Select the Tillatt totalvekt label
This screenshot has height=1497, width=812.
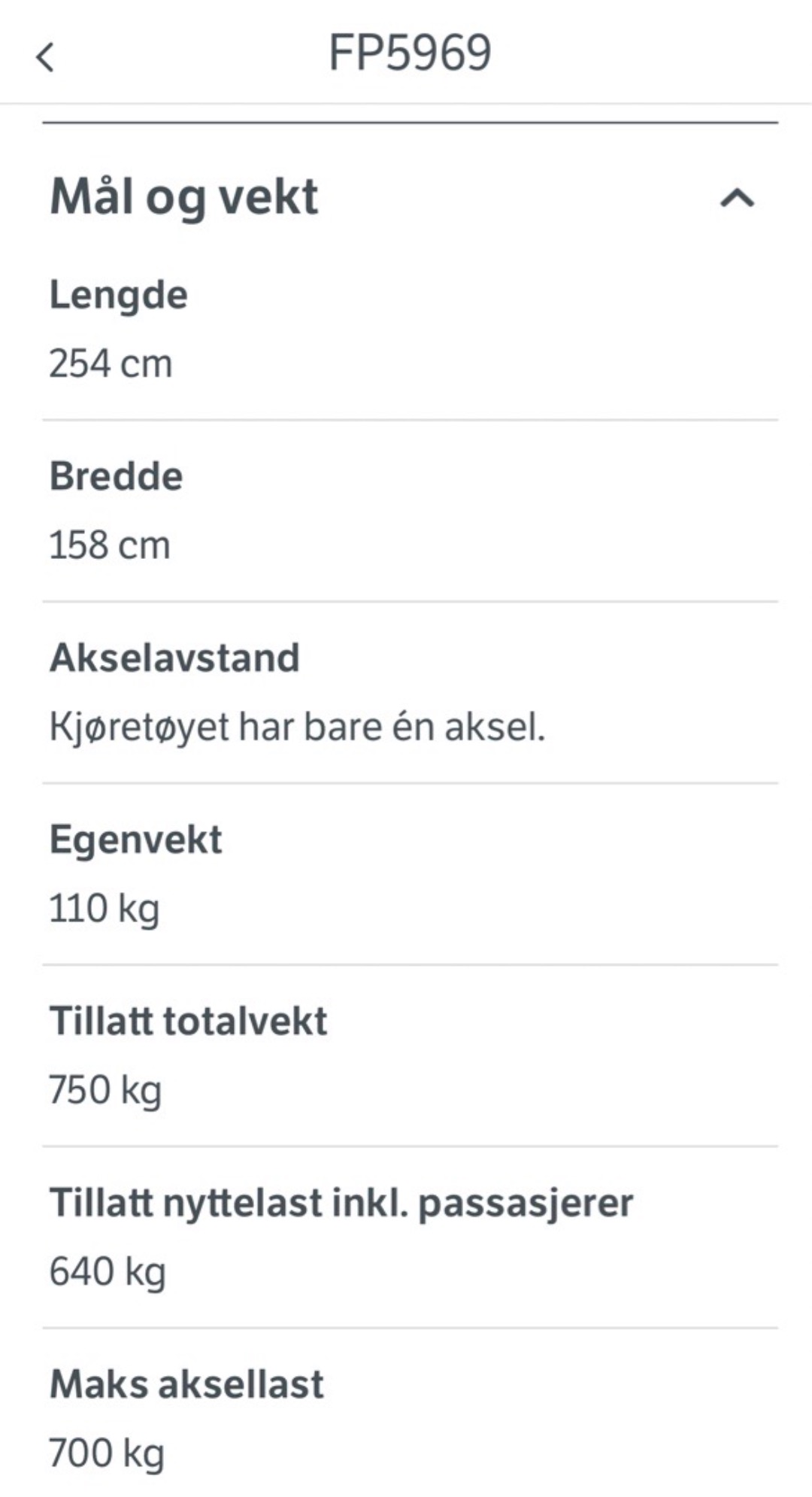pyautogui.click(x=189, y=1022)
